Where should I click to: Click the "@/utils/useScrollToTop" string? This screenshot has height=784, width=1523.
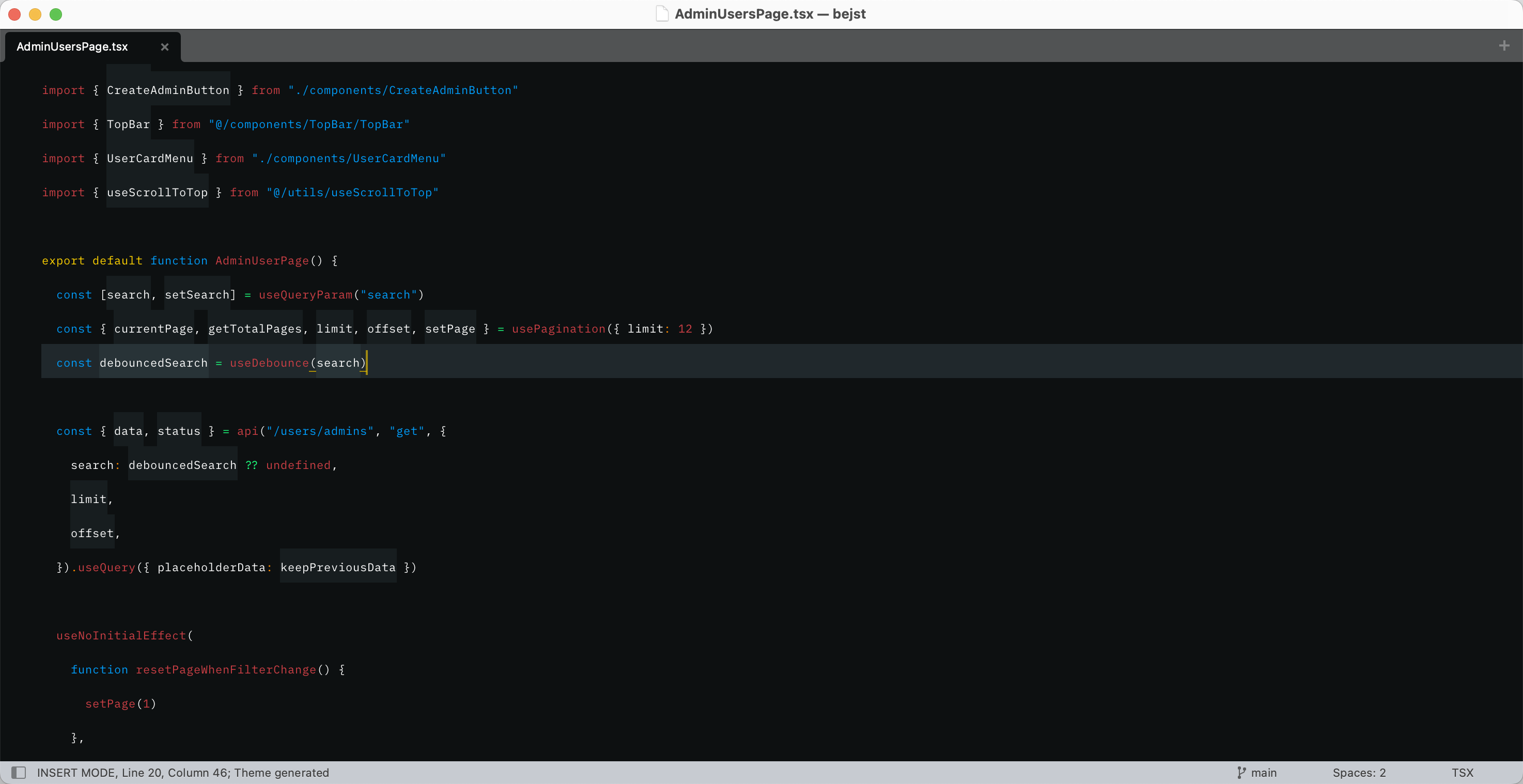point(352,192)
